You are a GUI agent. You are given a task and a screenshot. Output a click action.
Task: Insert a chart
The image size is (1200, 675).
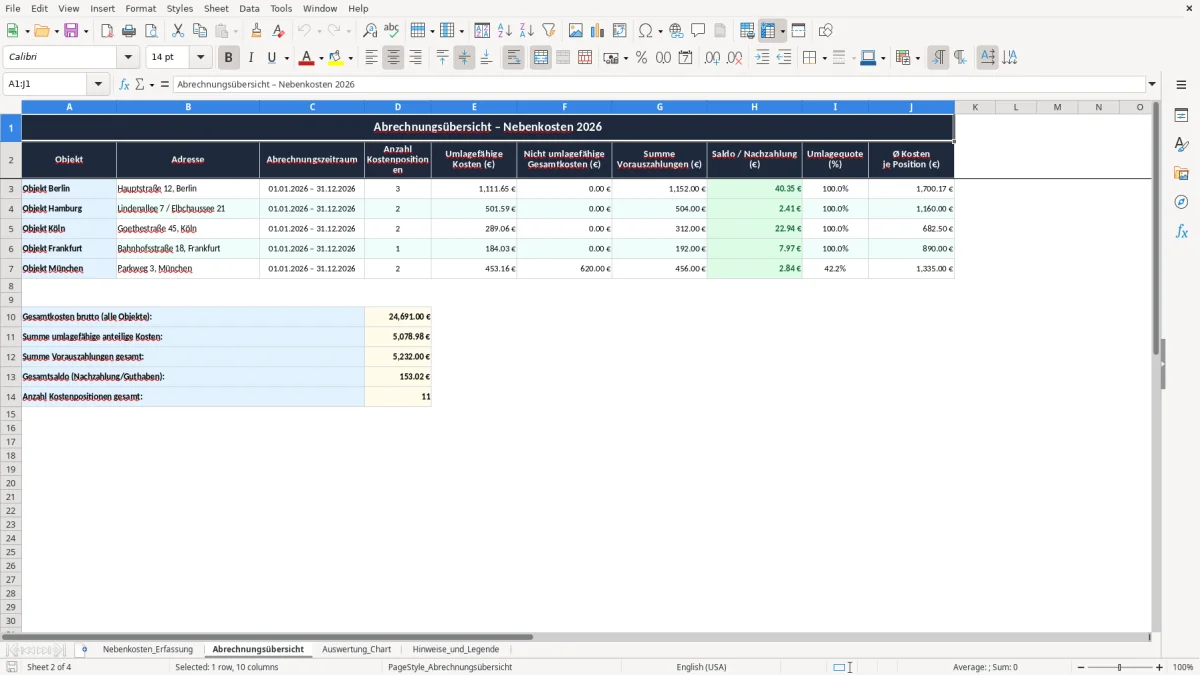[x=598, y=31]
